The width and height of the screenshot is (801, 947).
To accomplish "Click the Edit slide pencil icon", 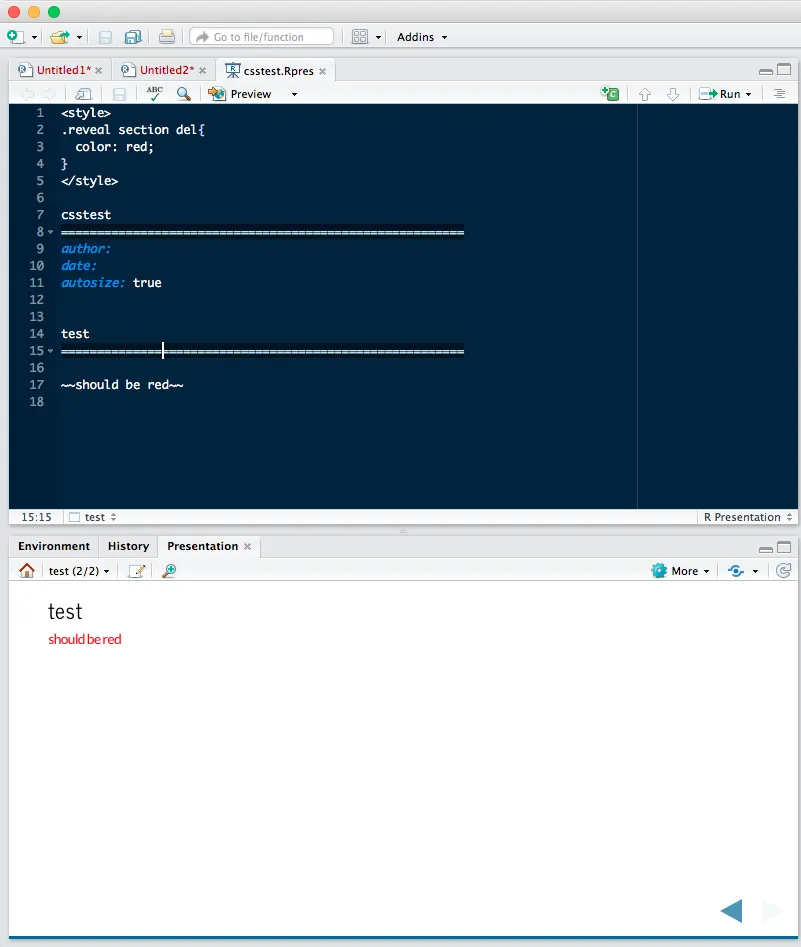I will click(x=137, y=571).
